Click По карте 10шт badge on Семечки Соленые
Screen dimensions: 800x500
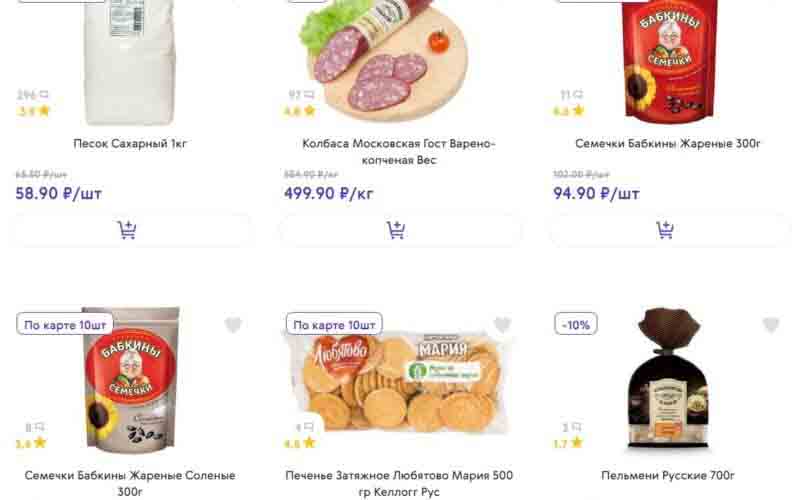pos(65,325)
